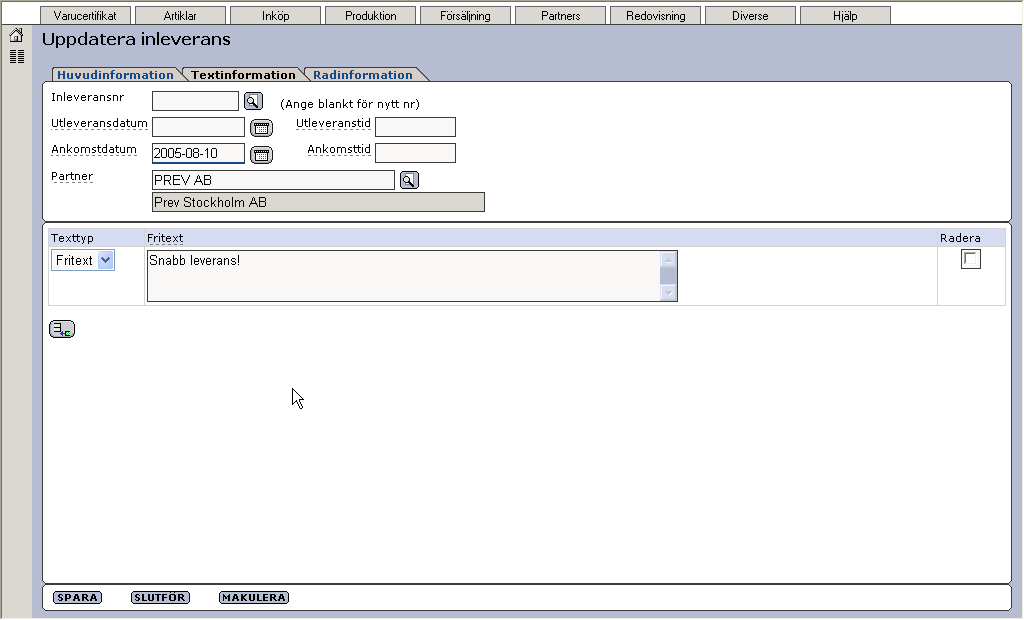This screenshot has height=620, width=1024.
Task: Open the Försäljning menu
Action: pyautogui.click(x=465, y=16)
